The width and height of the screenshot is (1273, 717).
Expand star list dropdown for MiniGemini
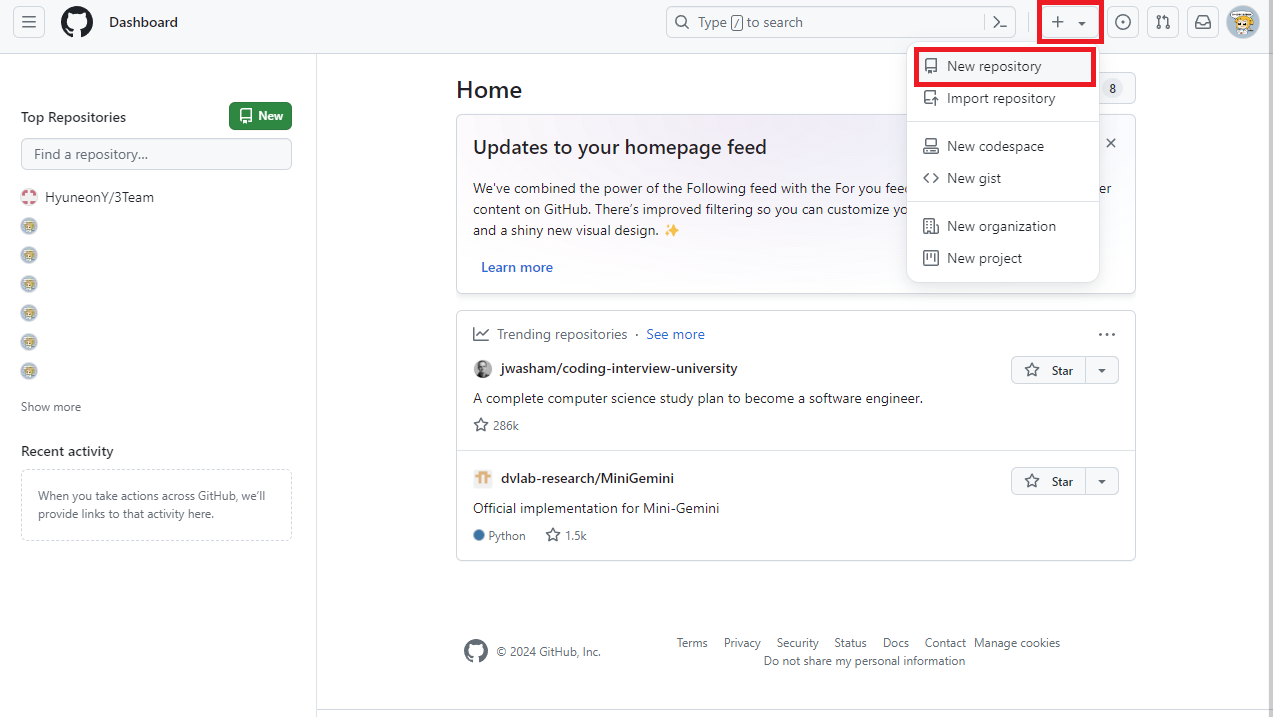tap(1102, 481)
